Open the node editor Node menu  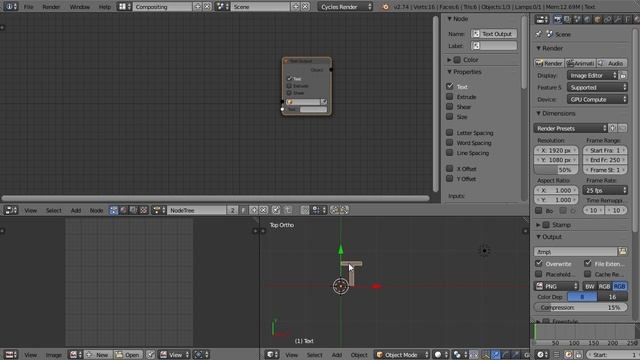tap(96, 210)
